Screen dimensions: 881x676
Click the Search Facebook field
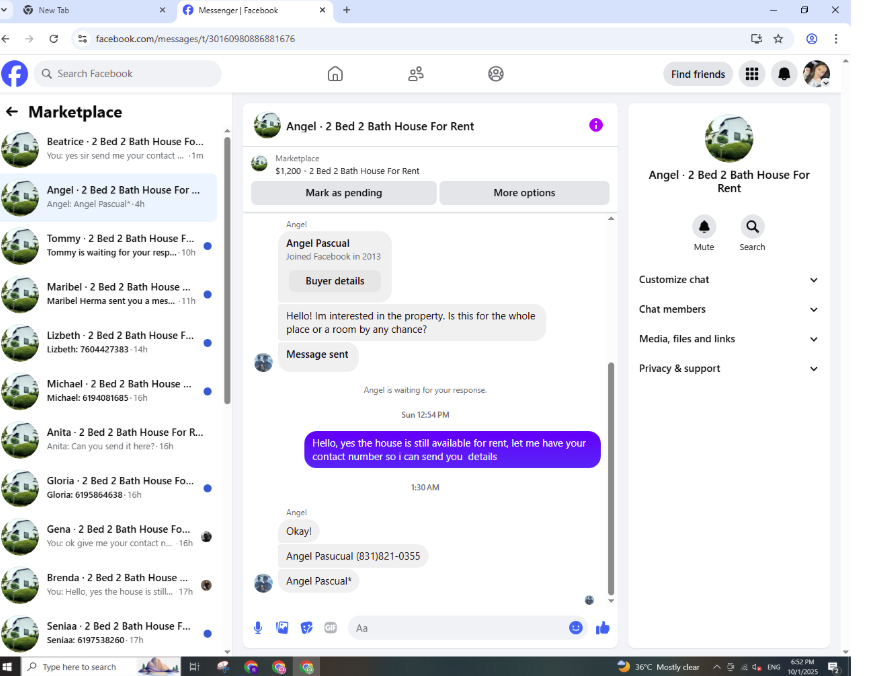[128, 74]
